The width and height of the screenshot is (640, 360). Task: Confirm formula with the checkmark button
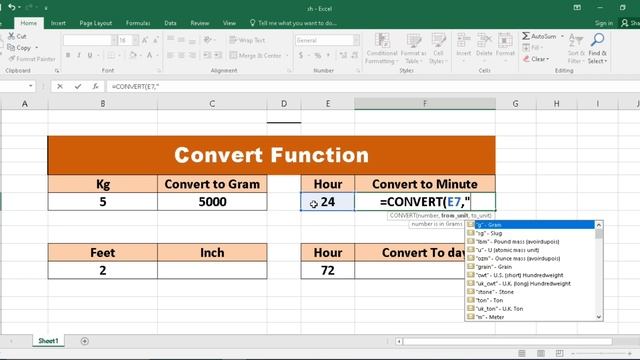tap(78, 86)
